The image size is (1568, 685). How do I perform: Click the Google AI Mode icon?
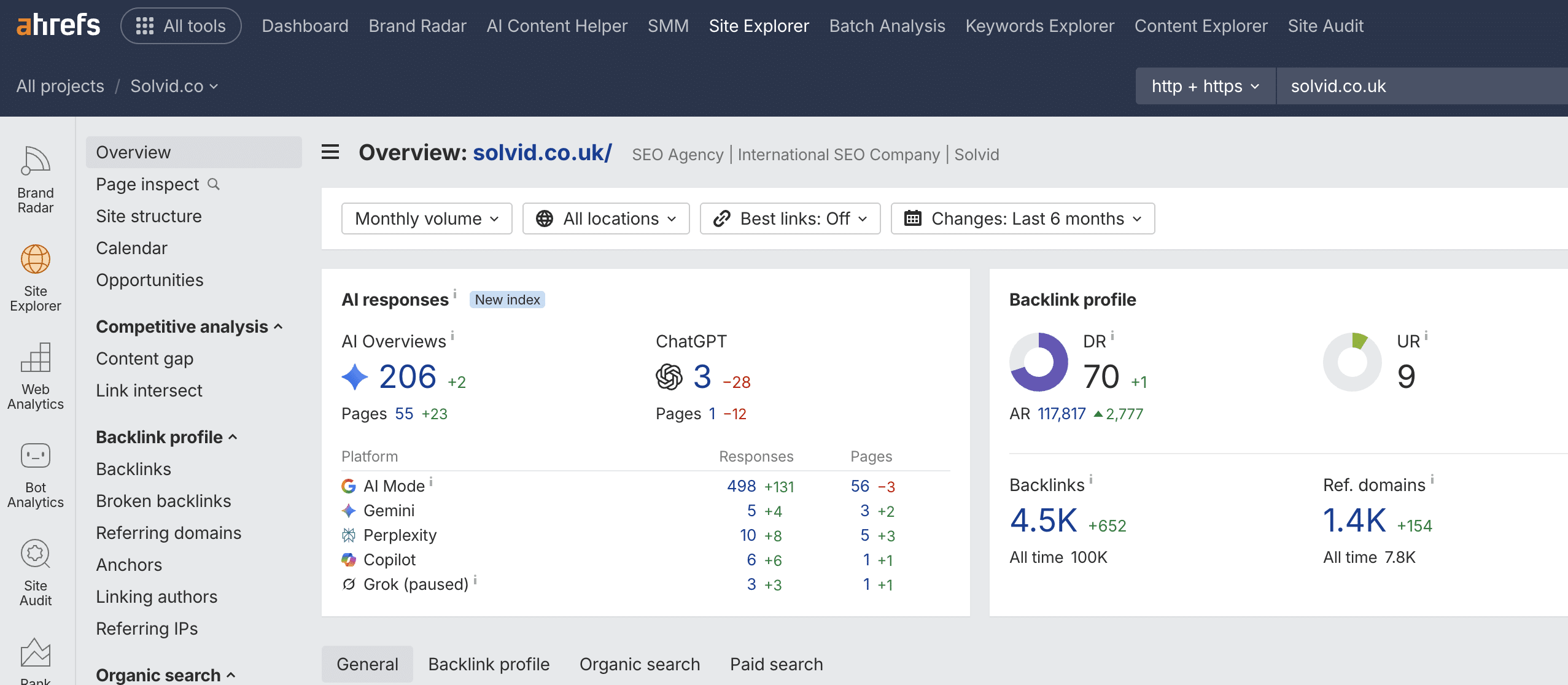(x=349, y=486)
